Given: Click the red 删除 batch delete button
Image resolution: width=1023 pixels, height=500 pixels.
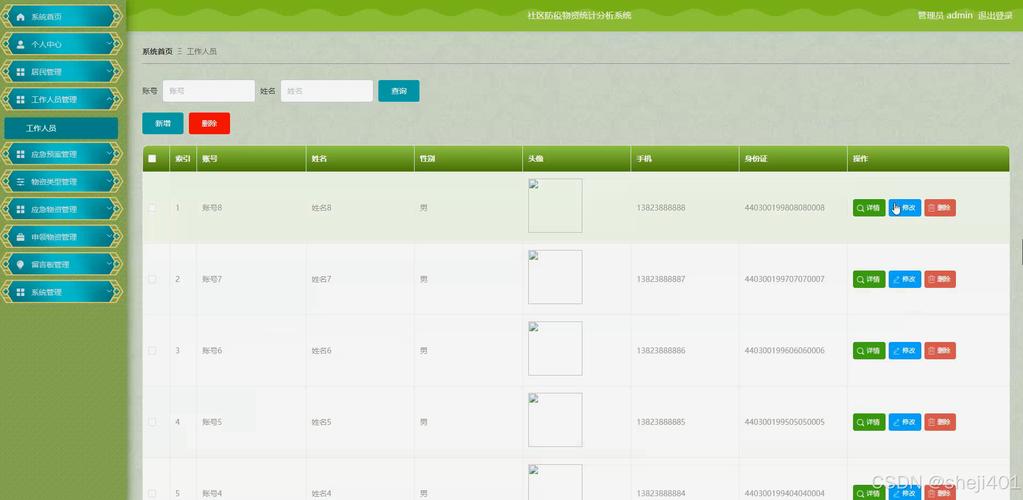Looking at the screenshot, I should [x=209, y=123].
